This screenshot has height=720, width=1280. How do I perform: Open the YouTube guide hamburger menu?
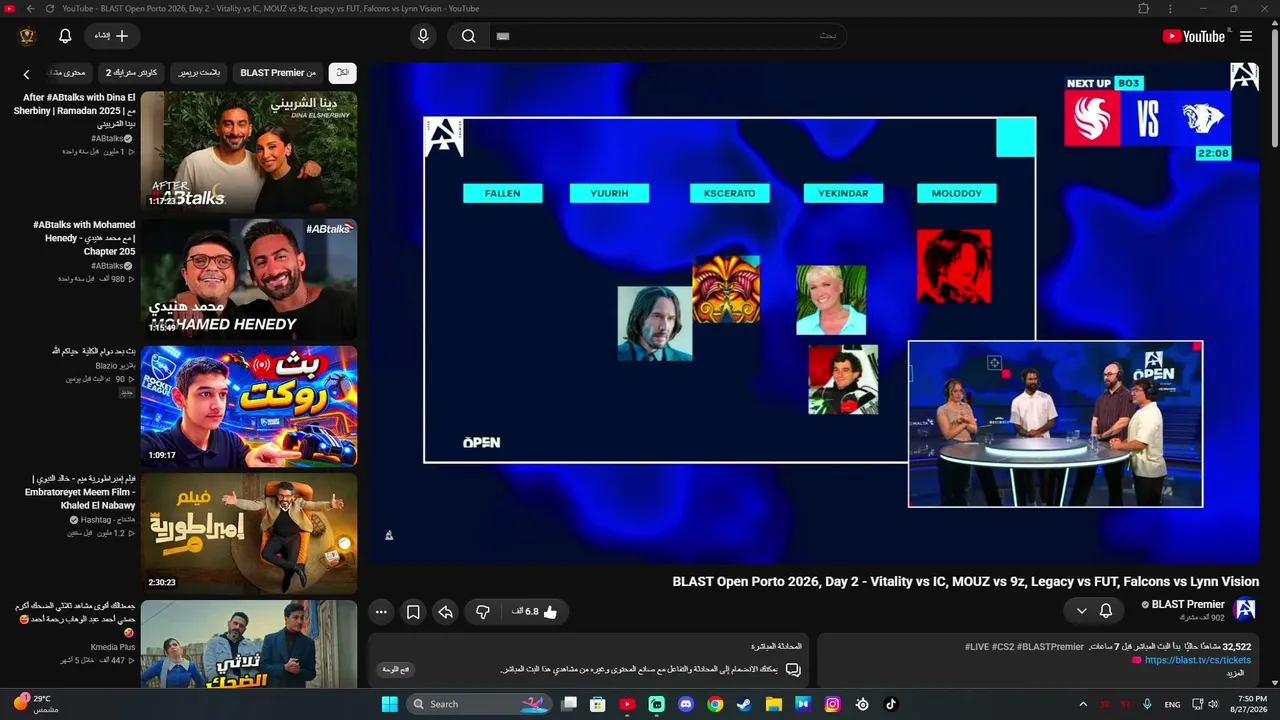click(1246, 36)
